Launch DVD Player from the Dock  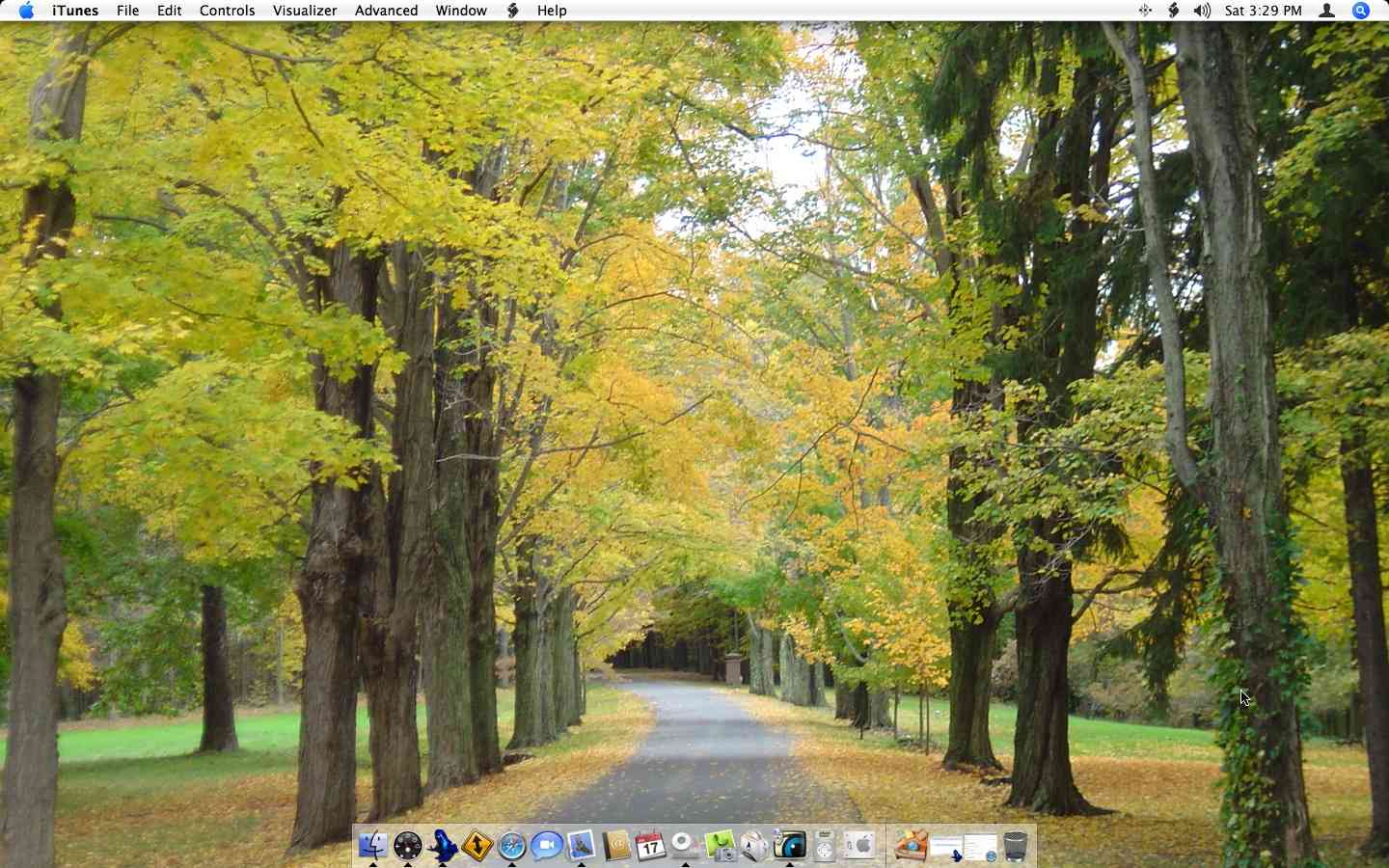click(x=683, y=846)
